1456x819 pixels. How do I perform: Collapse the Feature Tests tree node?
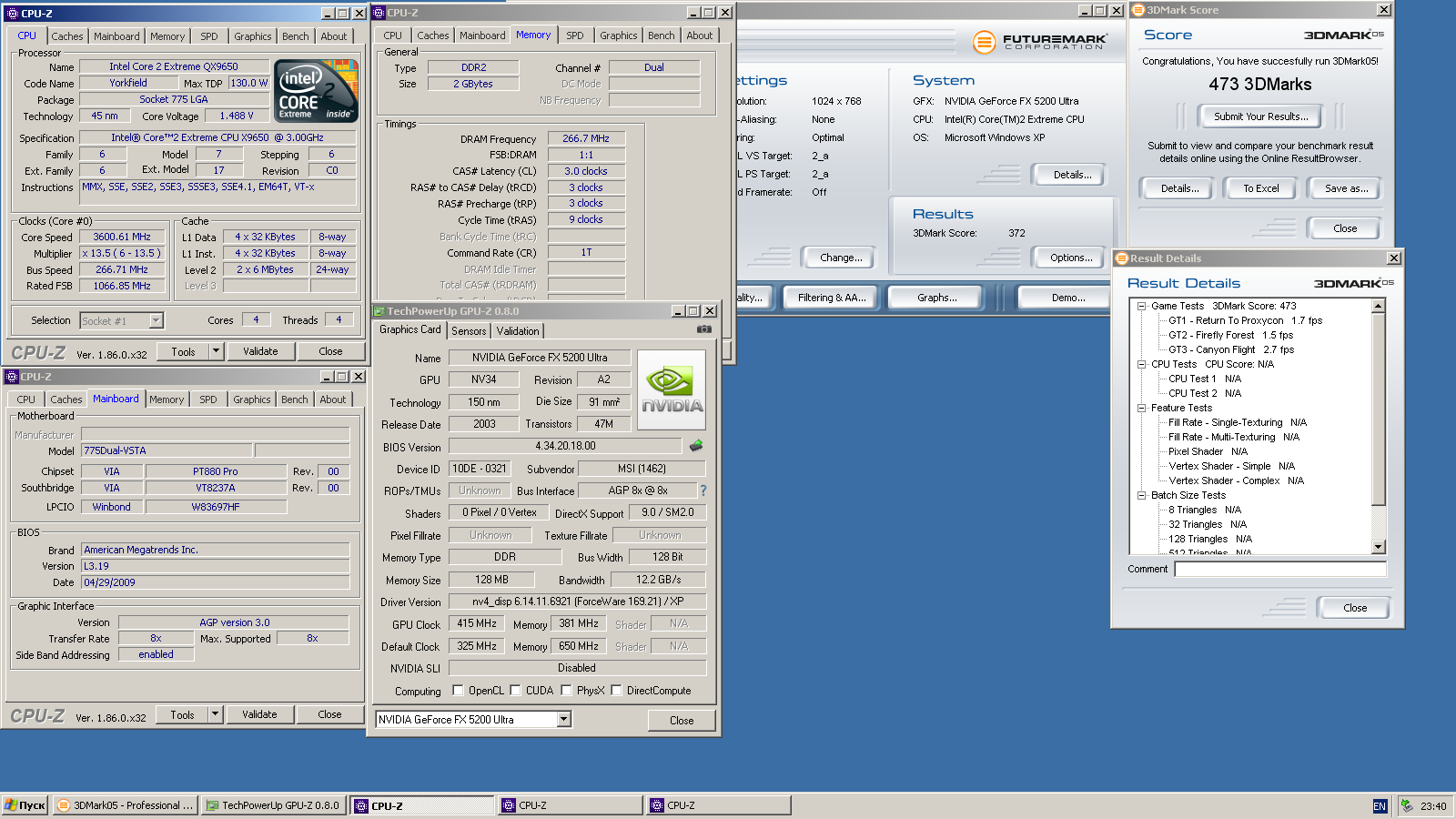click(x=1141, y=408)
